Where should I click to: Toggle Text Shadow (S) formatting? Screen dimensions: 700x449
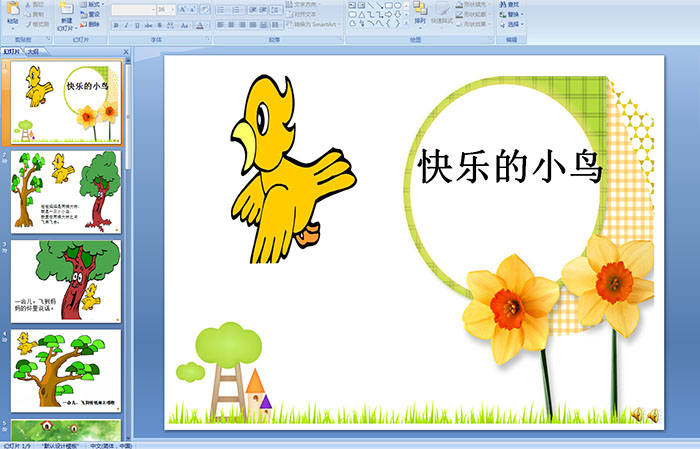(160, 25)
